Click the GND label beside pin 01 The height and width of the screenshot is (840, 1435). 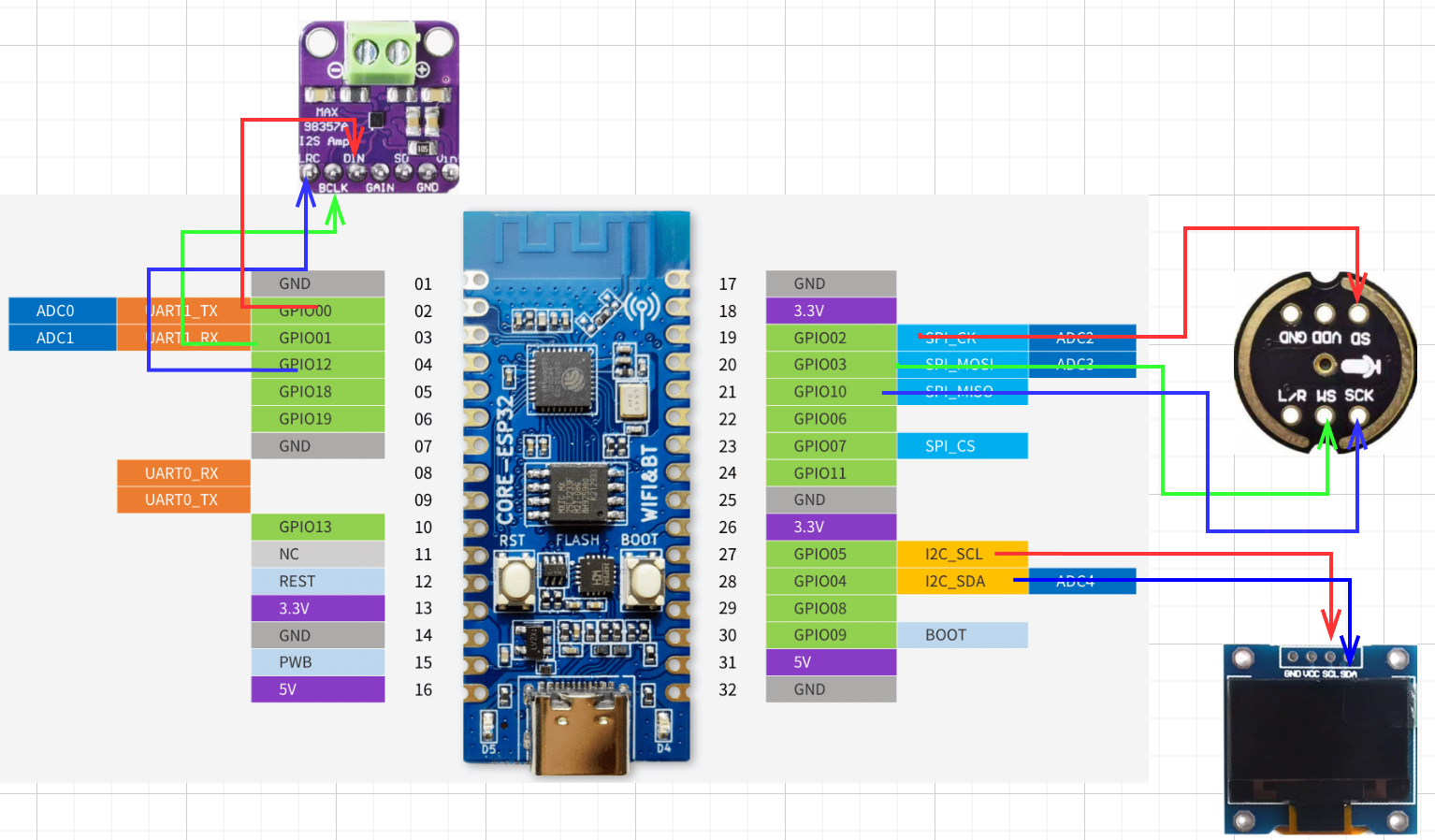tap(318, 283)
